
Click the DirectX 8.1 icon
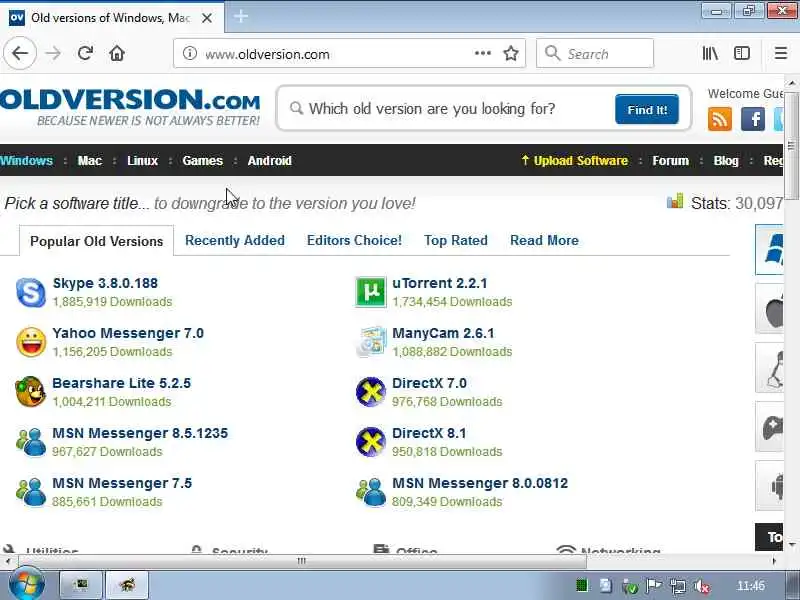coord(370,442)
